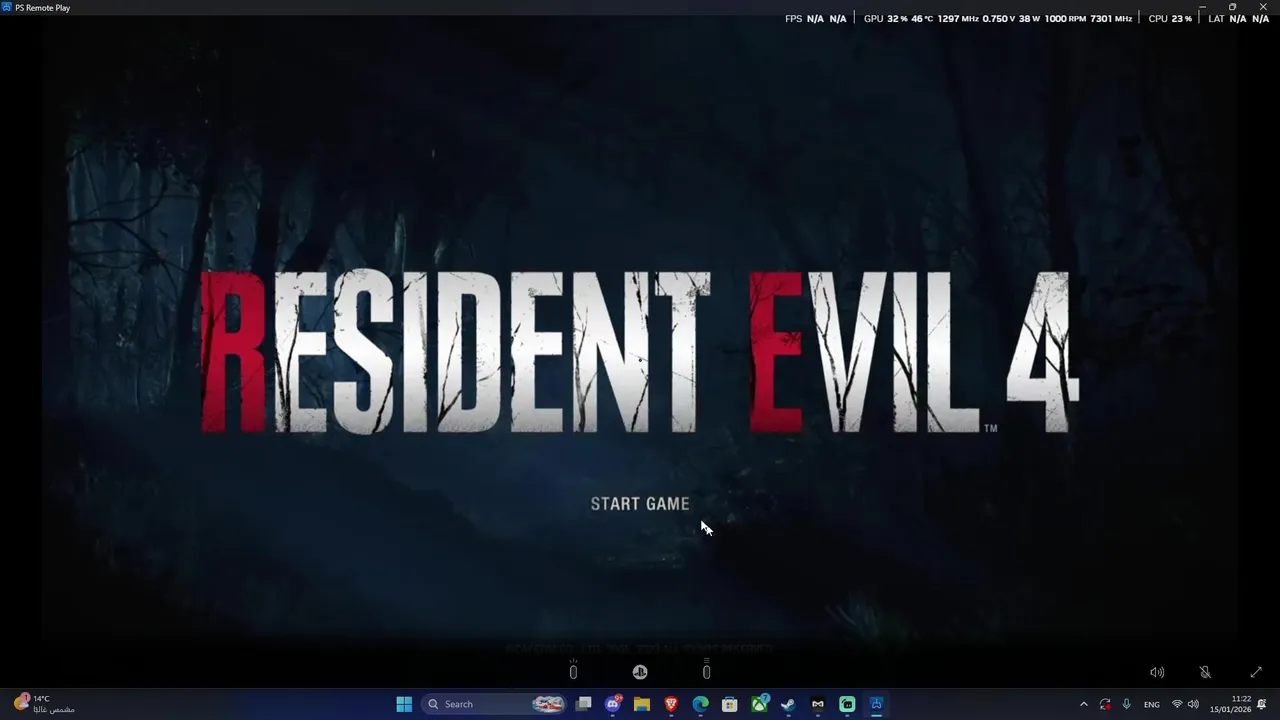The image size is (1280, 720).
Task: Show hidden system tray icons
Action: point(1083,704)
